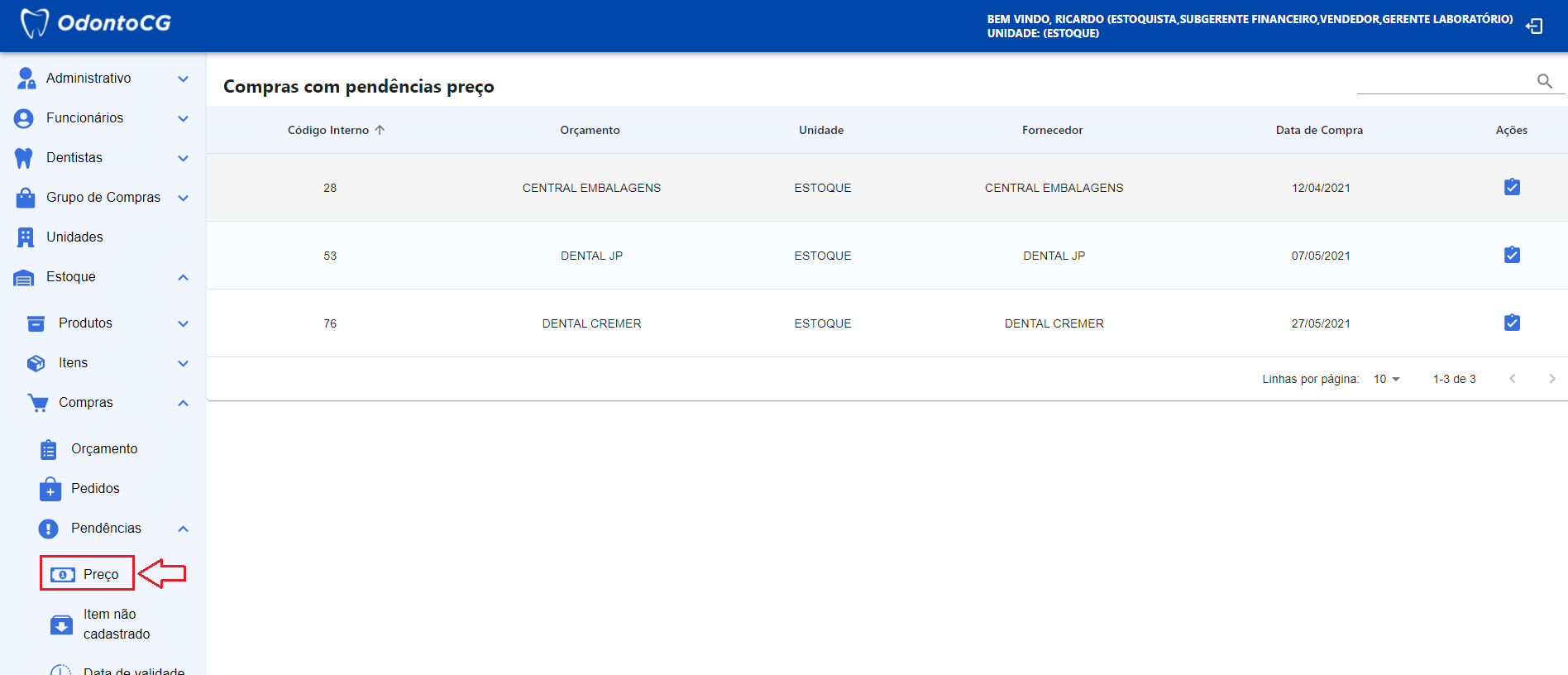Viewport: 1568px width, 675px height.
Task: Open action icon for purchase 53
Action: coord(1511,256)
